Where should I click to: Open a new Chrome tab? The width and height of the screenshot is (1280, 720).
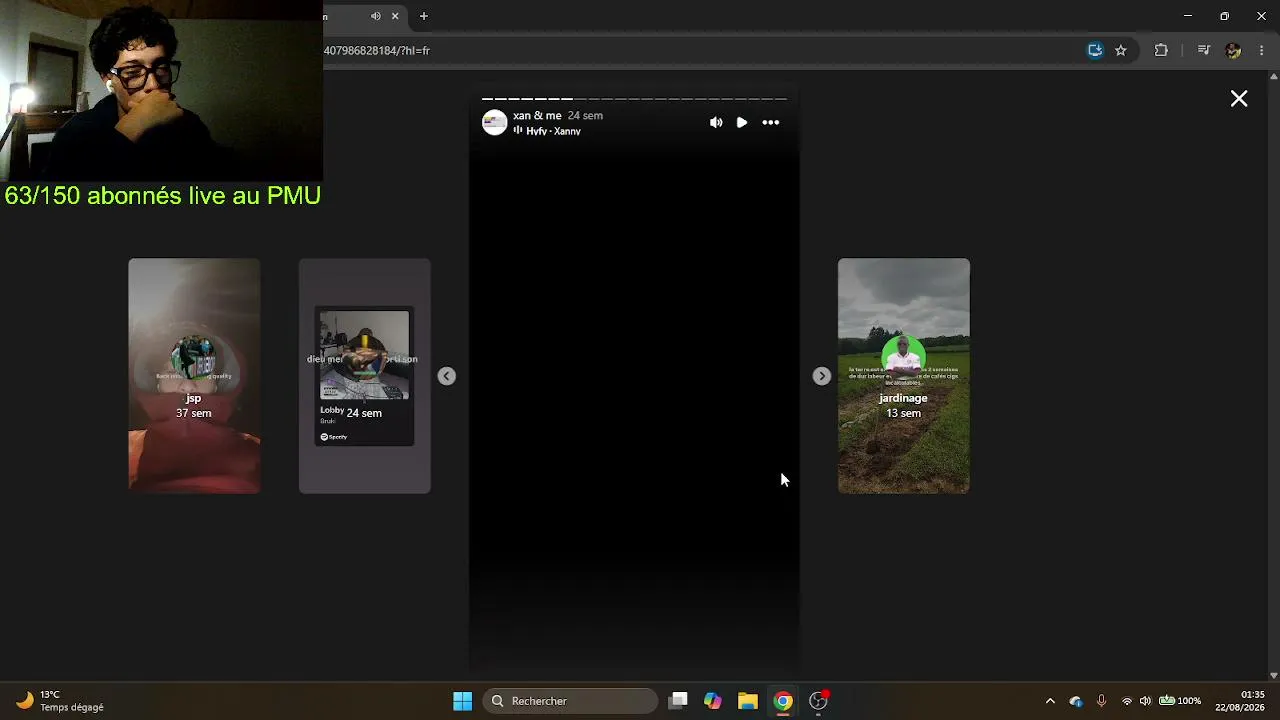pyautogui.click(x=424, y=16)
